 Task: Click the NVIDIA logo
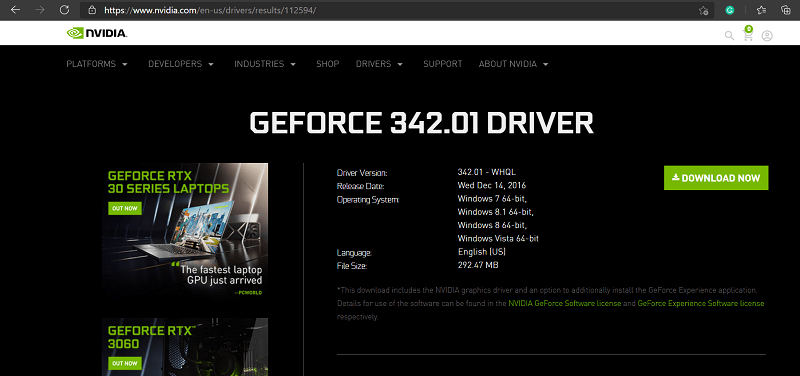pos(97,33)
